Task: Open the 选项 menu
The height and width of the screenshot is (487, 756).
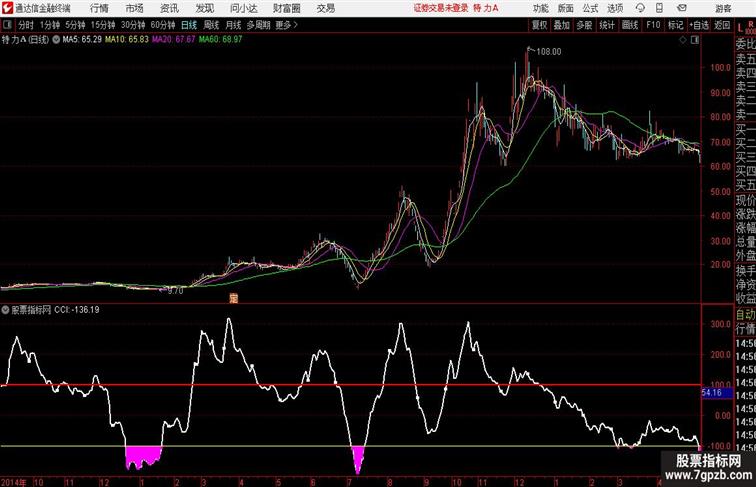Action: [615, 8]
